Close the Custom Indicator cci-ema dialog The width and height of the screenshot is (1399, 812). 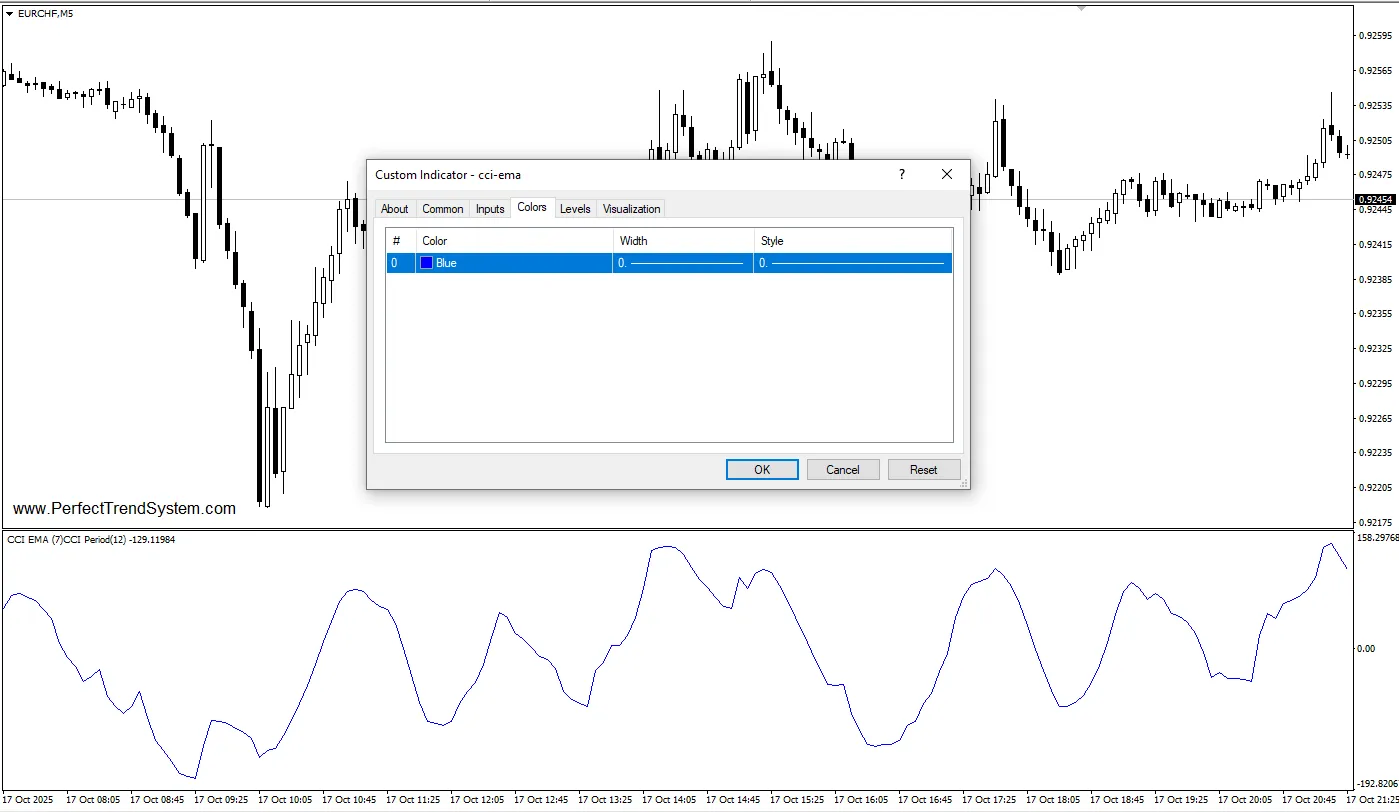pyautogui.click(x=947, y=174)
